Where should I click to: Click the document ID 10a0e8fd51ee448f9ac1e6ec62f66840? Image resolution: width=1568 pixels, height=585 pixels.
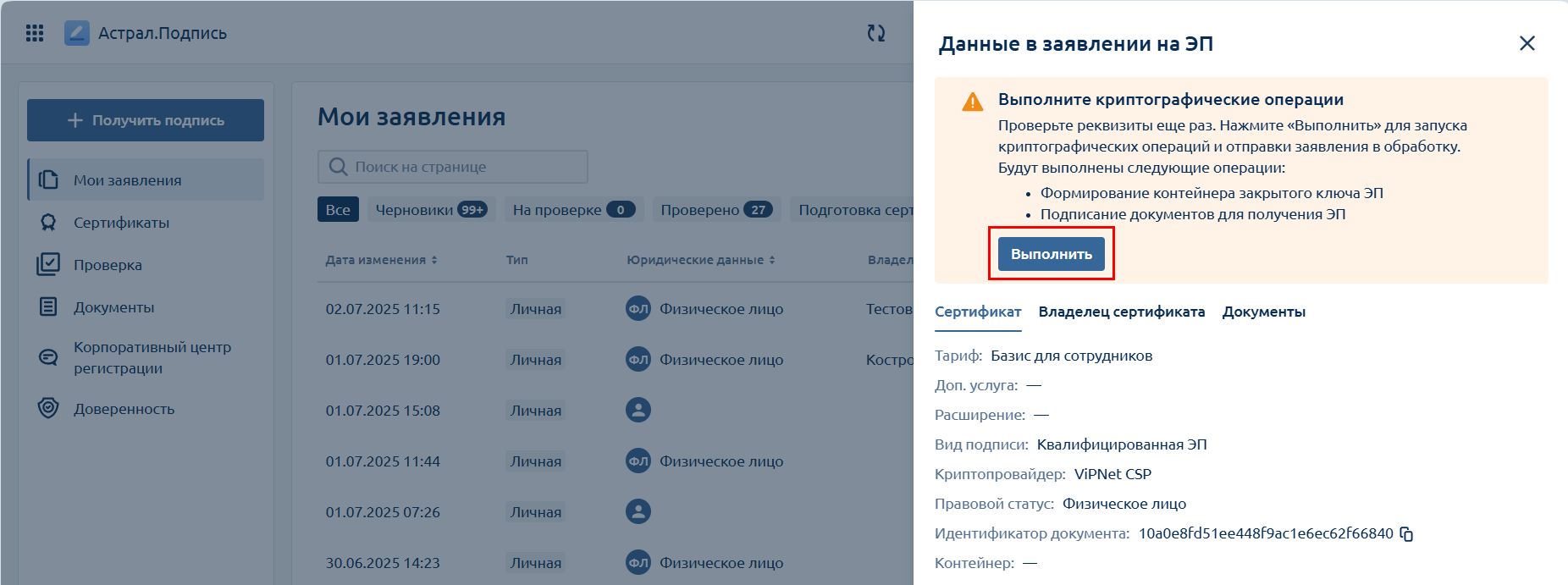tap(1266, 533)
